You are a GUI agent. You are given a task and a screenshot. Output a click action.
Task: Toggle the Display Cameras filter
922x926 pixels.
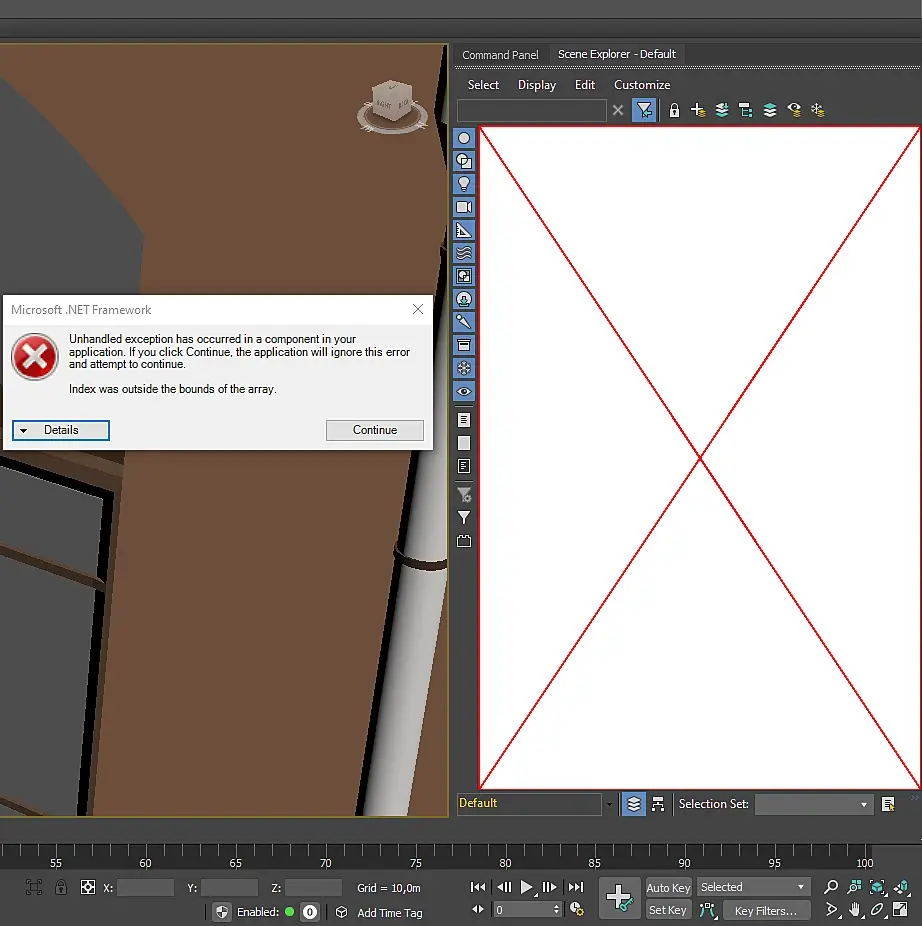pyautogui.click(x=464, y=207)
